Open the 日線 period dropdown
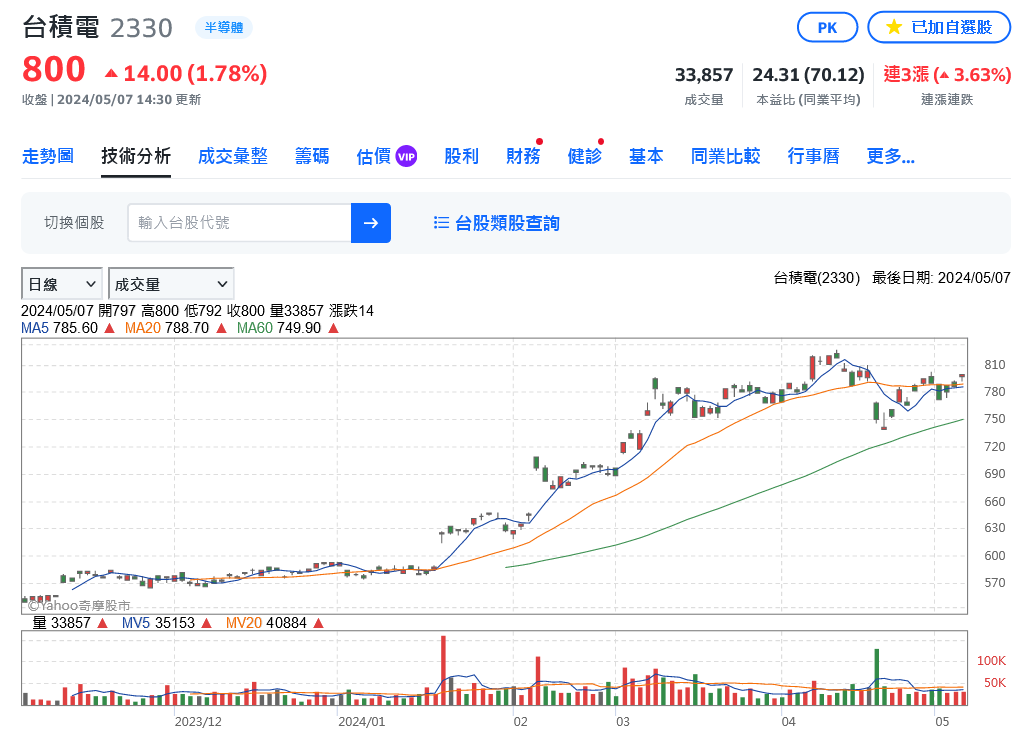Image resolution: width=1015 pixels, height=733 pixels. [x=61, y=284]
